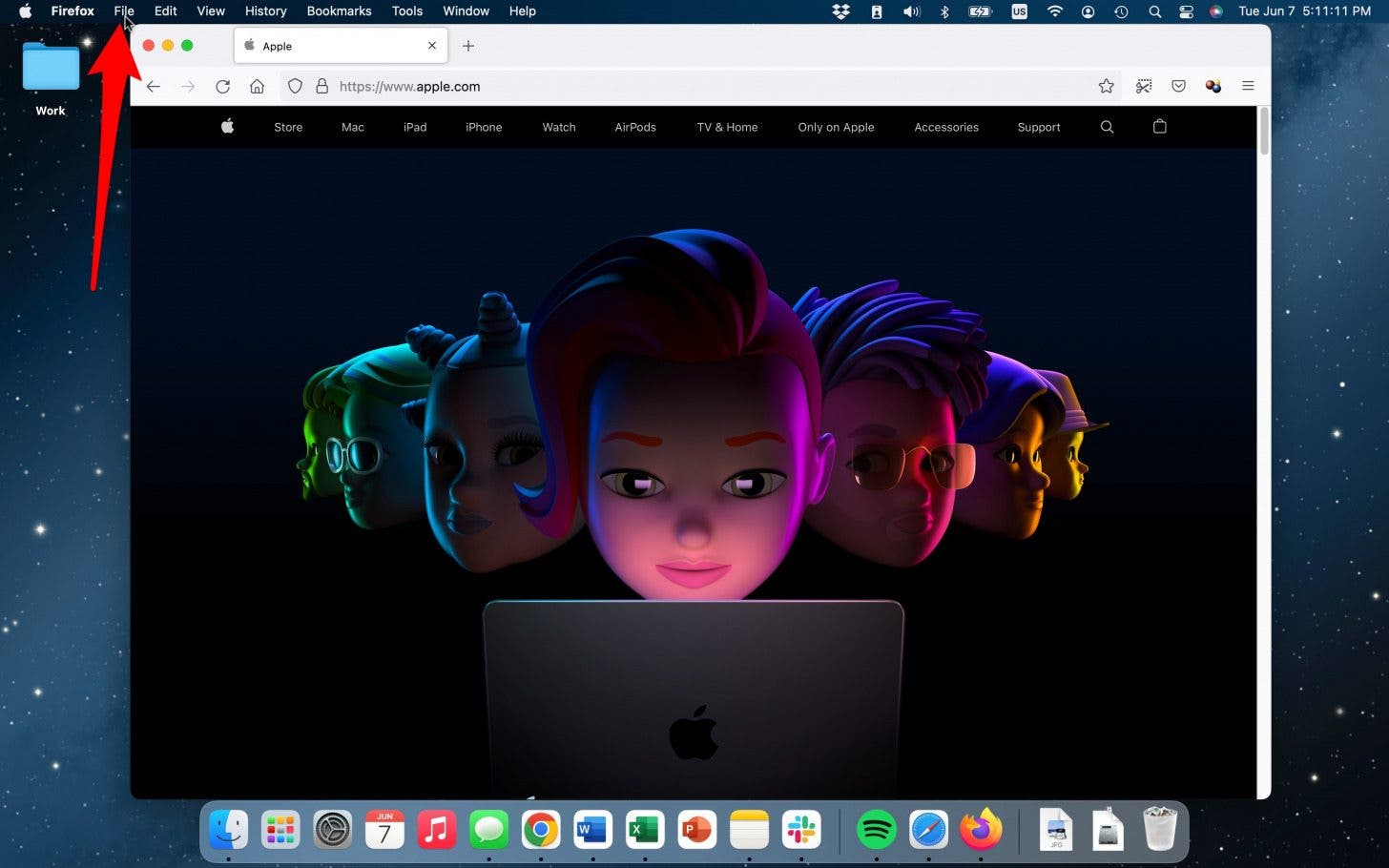1389x868 pixels.
Task: Open the View menu
Action: point(211,11)
